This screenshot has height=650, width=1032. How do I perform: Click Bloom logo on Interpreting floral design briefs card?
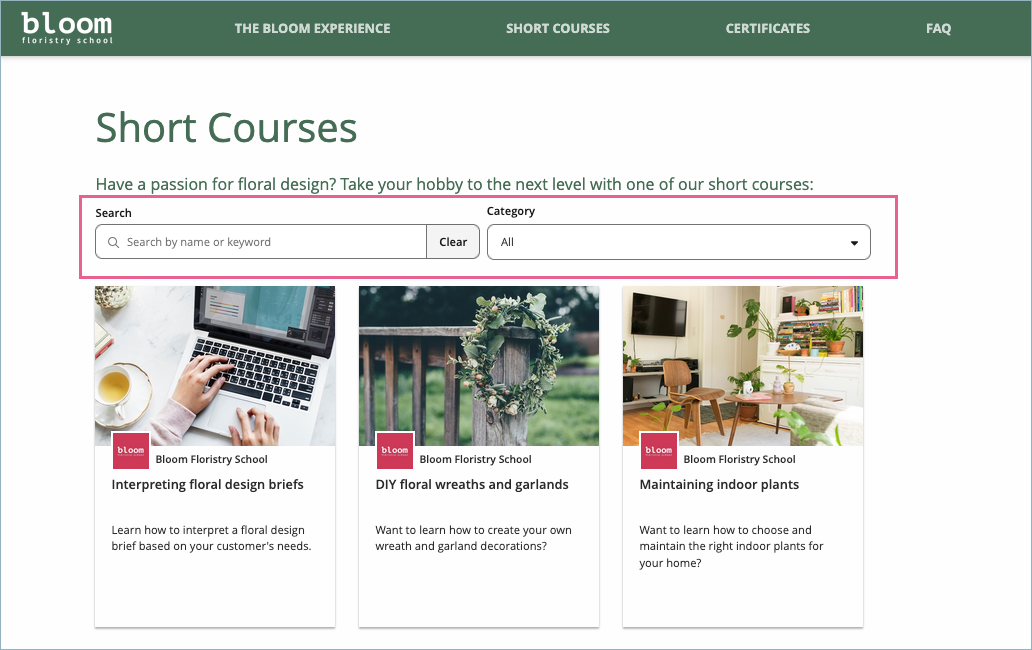click(131, 451)
